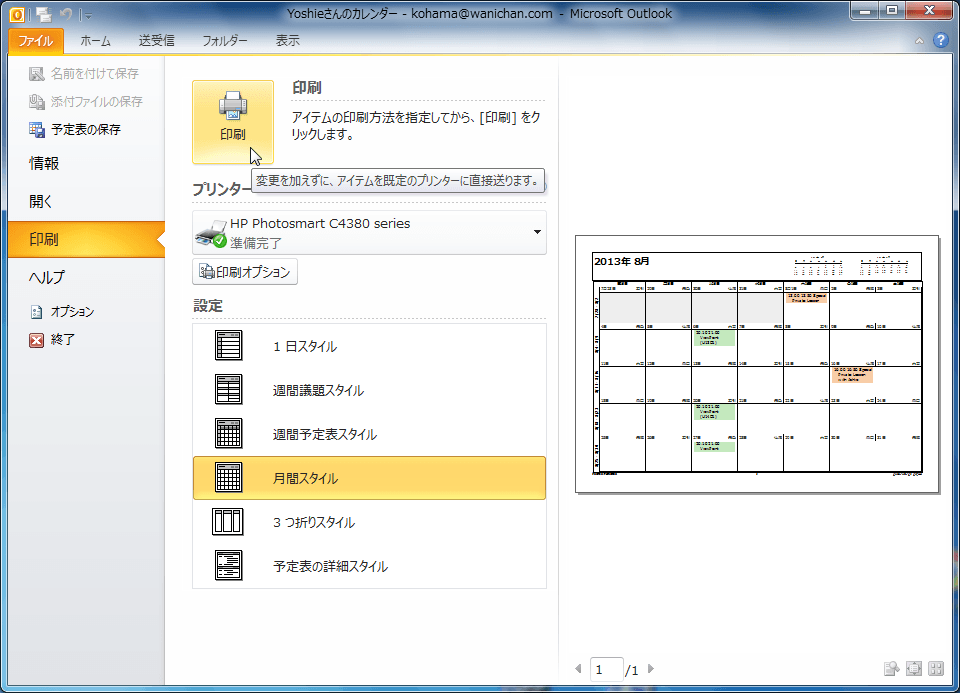Screen dimensions: 960x693
Task: Click the actual size zoom icon
Action: pyautogui.click(x=891, y=669)
